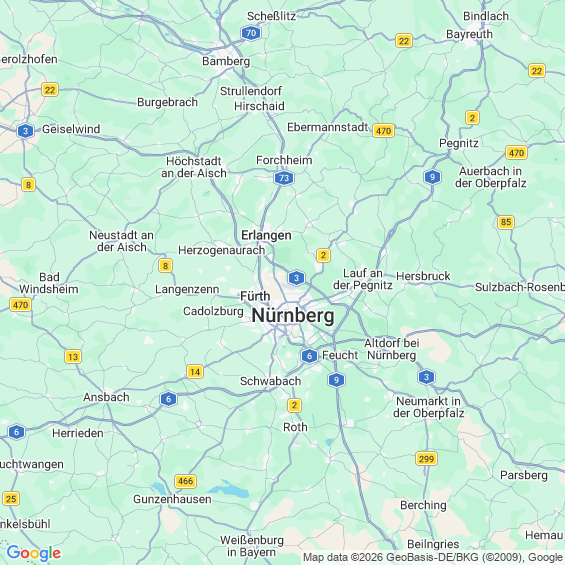Select the 85 road shield east of Auerbach
The width and height of the screenshot is (565, 565).
coord(506,222)
